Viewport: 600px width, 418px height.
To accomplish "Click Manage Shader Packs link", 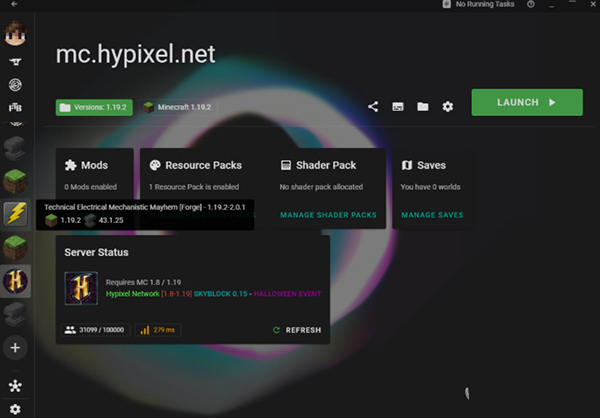I will [328, 215].
